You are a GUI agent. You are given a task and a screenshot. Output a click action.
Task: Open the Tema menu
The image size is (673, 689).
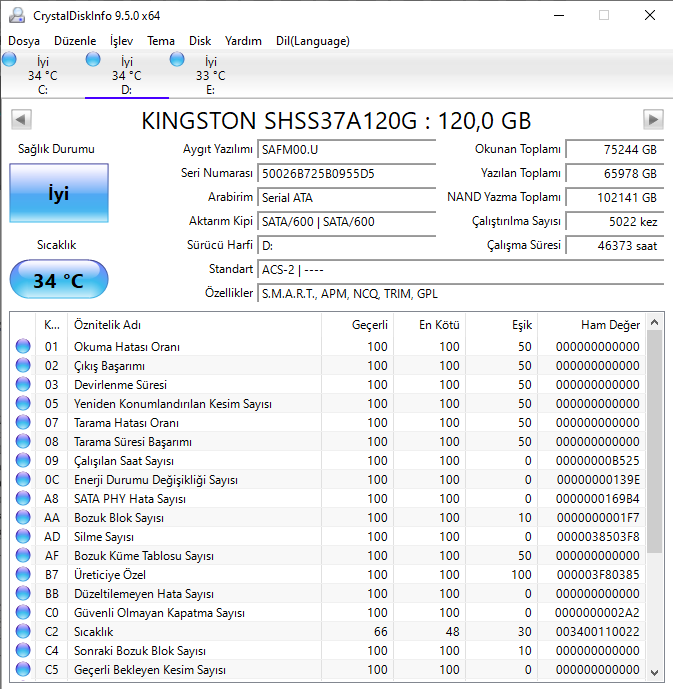coord(161,41)
